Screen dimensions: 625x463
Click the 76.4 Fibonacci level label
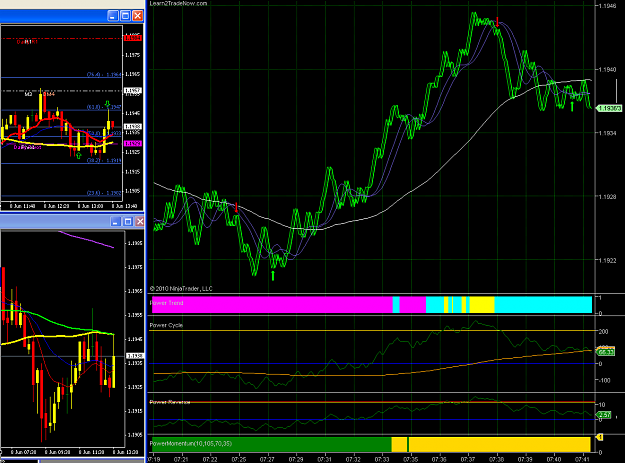click(x=104, y=75)
